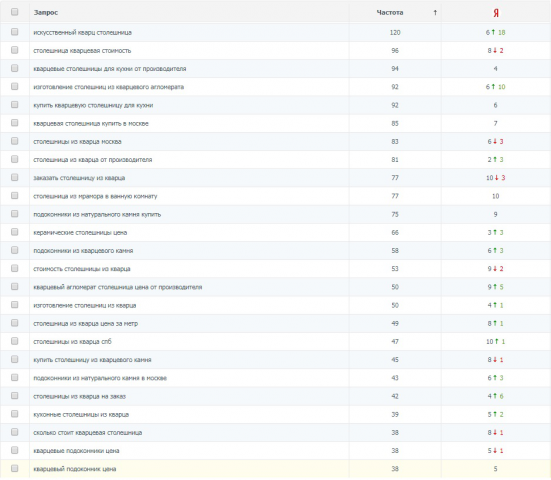Screen dimensions: 551x480
Task: Click query 'кварцевый подоконник цена'
Action: coord(75,469)
